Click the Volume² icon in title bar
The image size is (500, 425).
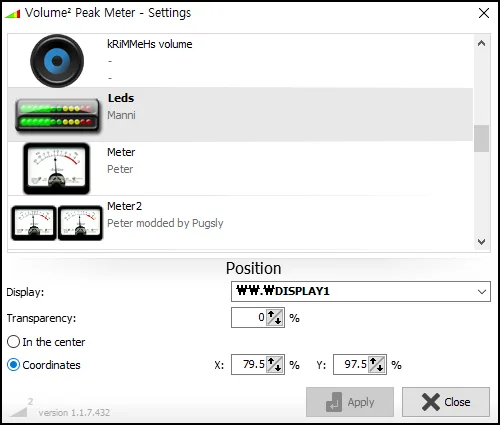[13, 14]
